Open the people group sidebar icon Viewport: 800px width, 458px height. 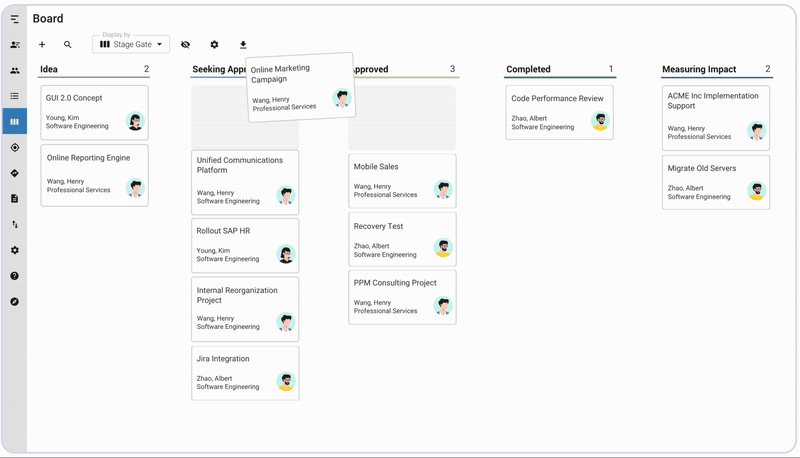click(x=14, y=71)
